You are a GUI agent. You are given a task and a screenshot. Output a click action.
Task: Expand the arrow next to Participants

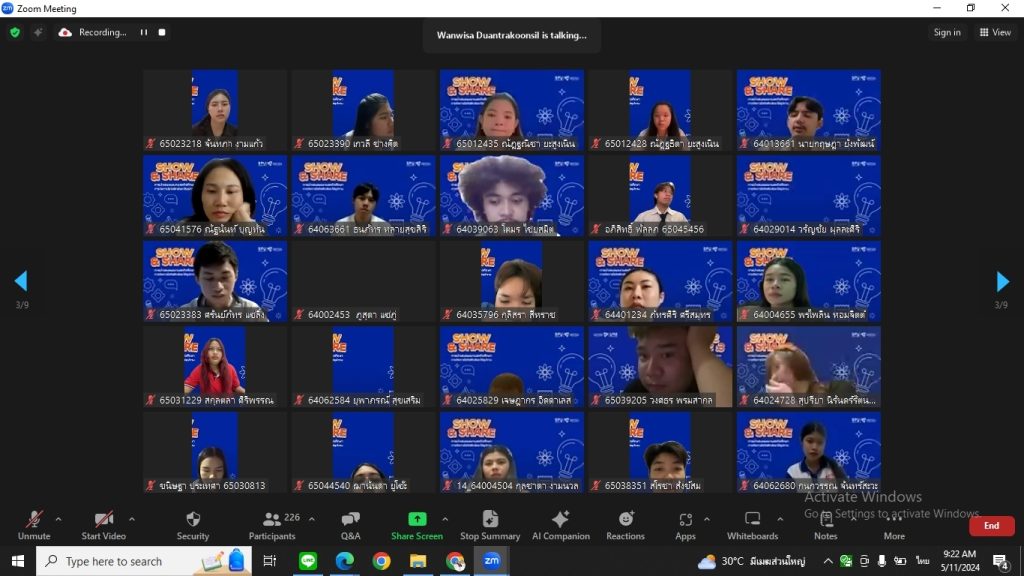pos(312,519)
